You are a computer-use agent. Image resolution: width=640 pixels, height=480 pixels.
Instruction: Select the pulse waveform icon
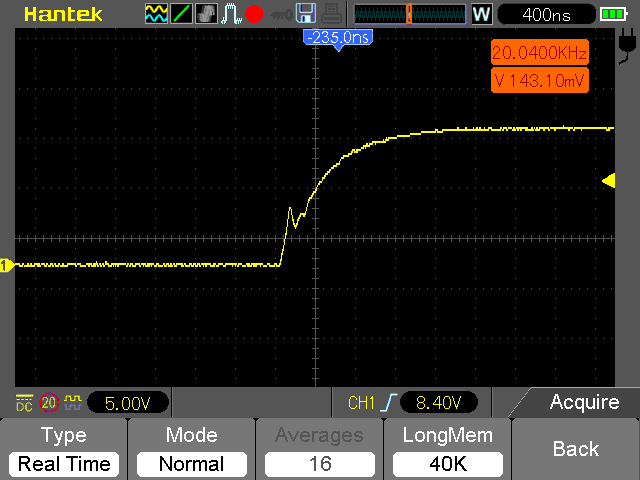click(x=230, y=13)
